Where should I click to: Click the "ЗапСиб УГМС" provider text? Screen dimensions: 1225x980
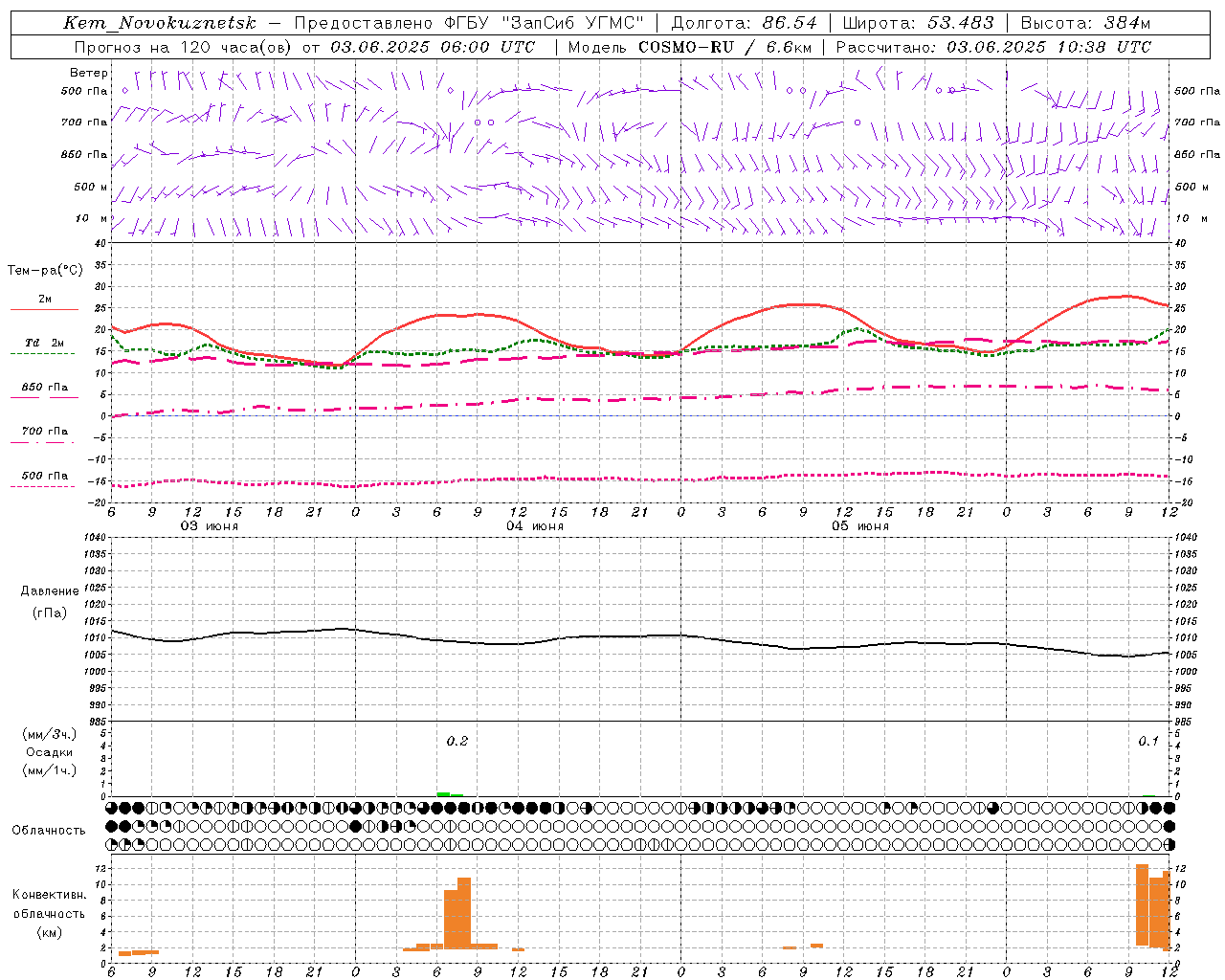[573, 23]
